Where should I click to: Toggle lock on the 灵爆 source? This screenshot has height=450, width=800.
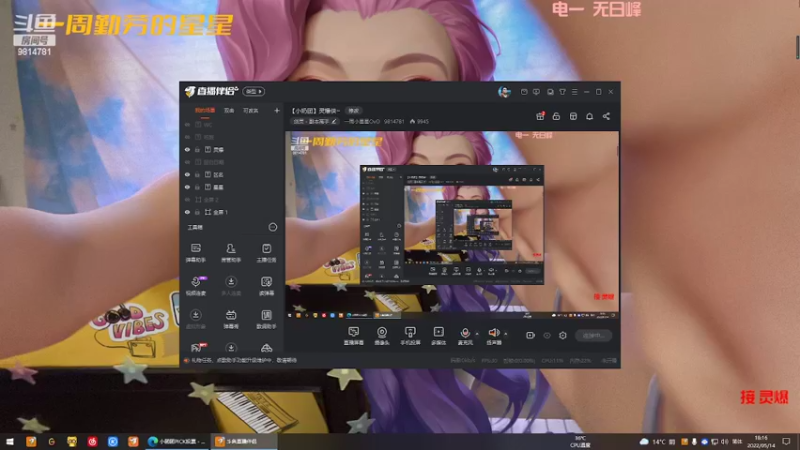pyautogui.click(x=197, y=149)
